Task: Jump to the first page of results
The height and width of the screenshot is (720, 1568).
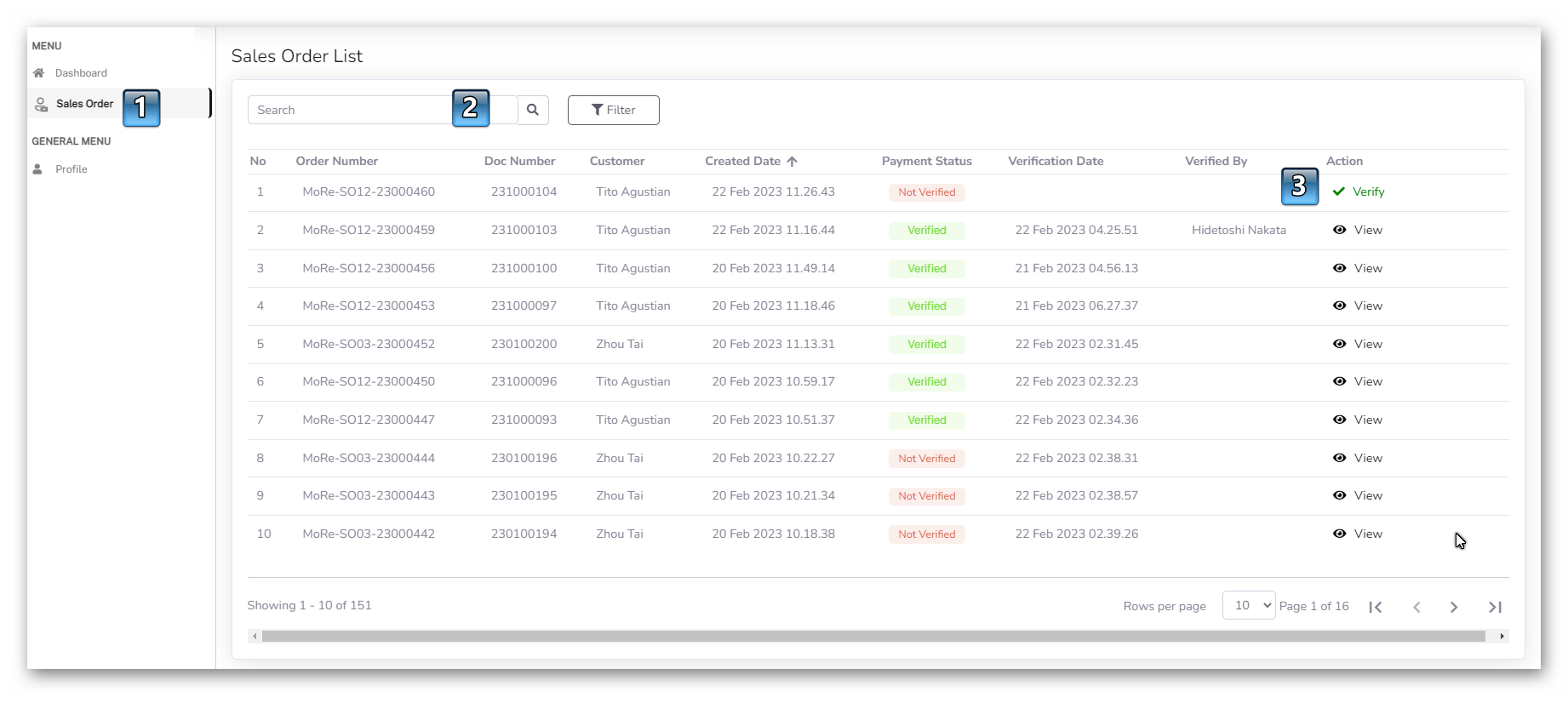Action: tap(1376, 607)
